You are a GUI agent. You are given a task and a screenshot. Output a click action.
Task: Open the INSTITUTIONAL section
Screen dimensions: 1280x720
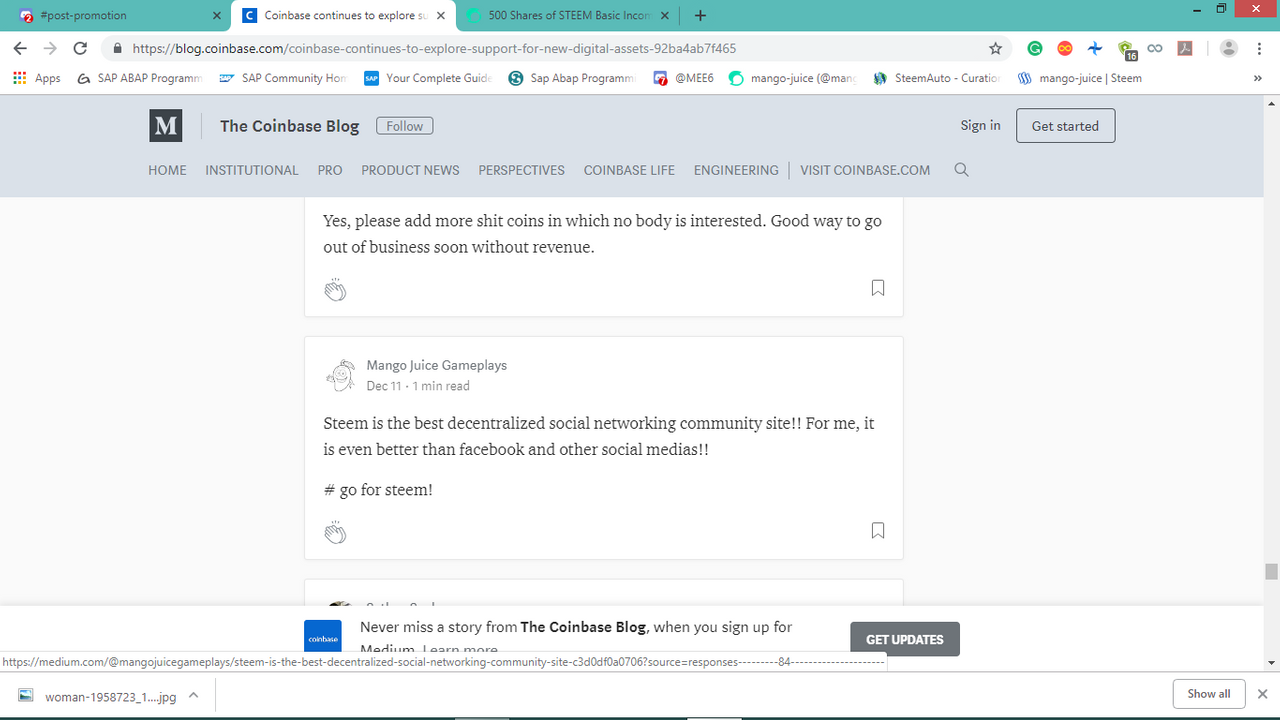[252, 170]
